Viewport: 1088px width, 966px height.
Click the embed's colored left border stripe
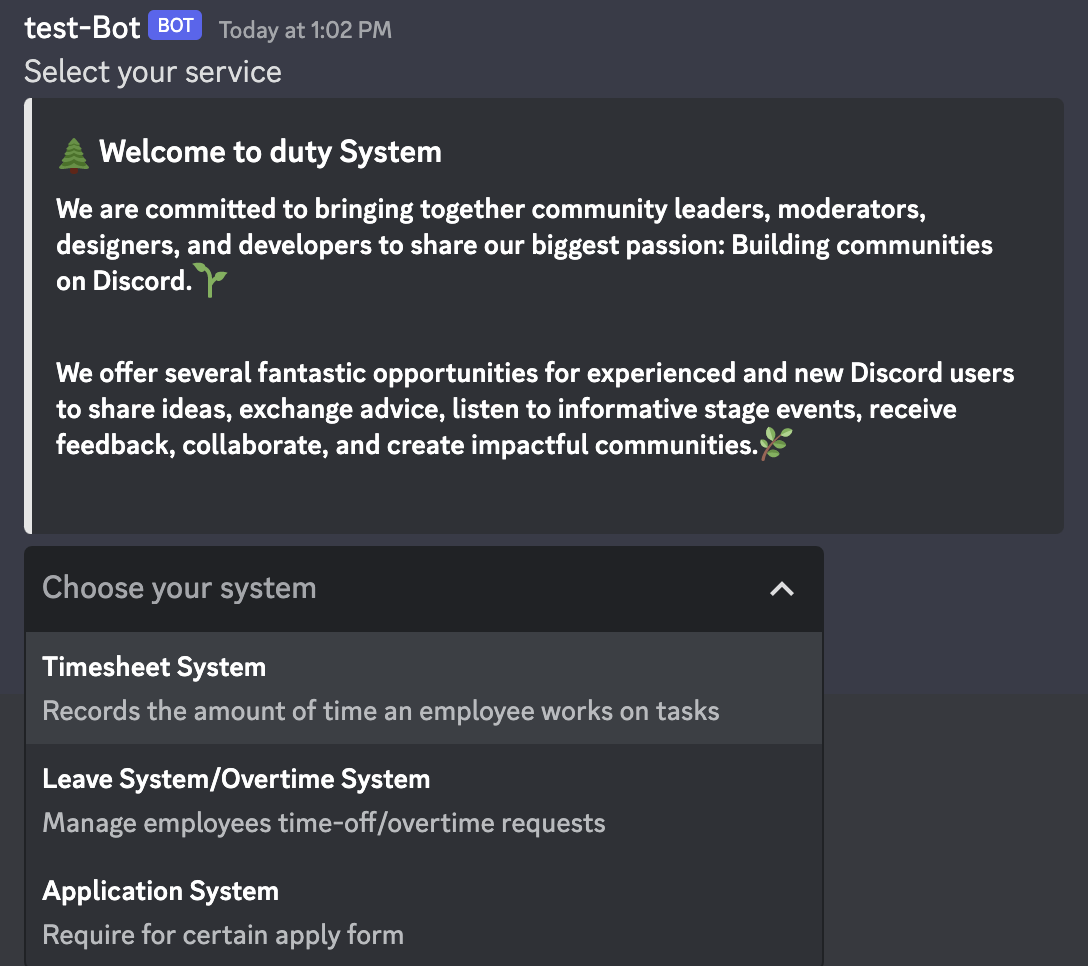(27, 315)
